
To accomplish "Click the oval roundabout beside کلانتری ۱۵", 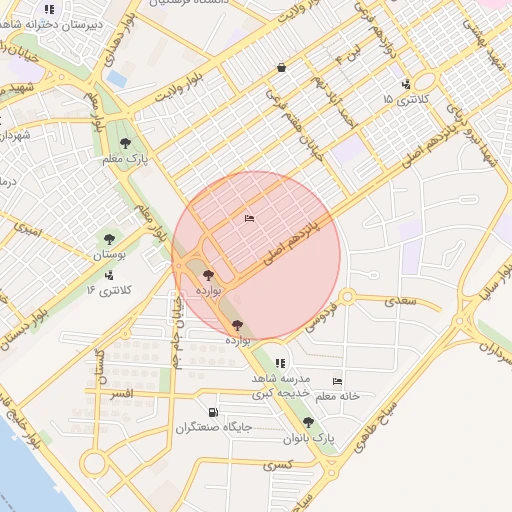I will click(425, 81).
